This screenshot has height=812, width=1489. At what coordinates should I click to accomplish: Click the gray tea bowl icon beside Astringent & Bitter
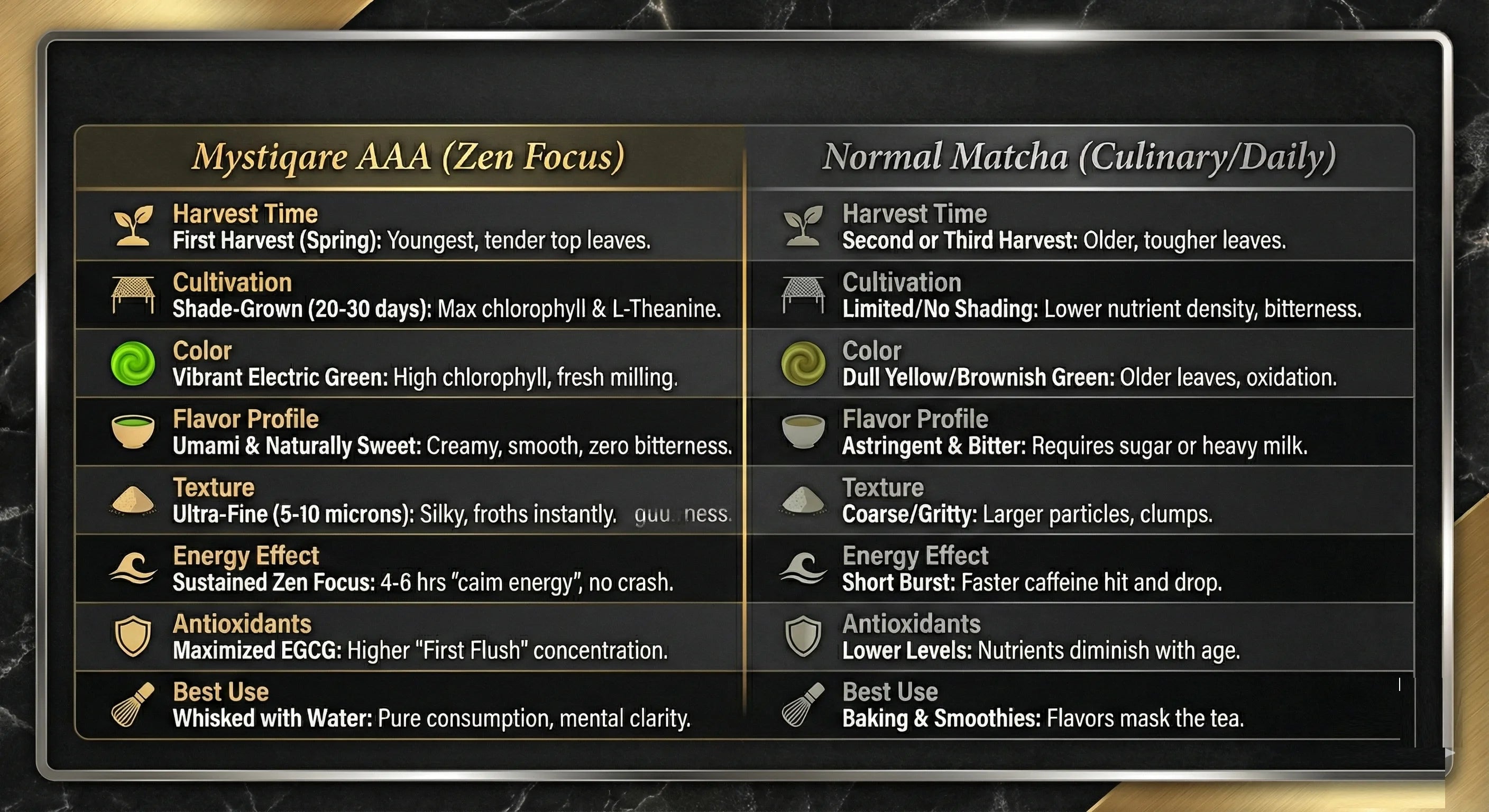(x=803, y=431)
